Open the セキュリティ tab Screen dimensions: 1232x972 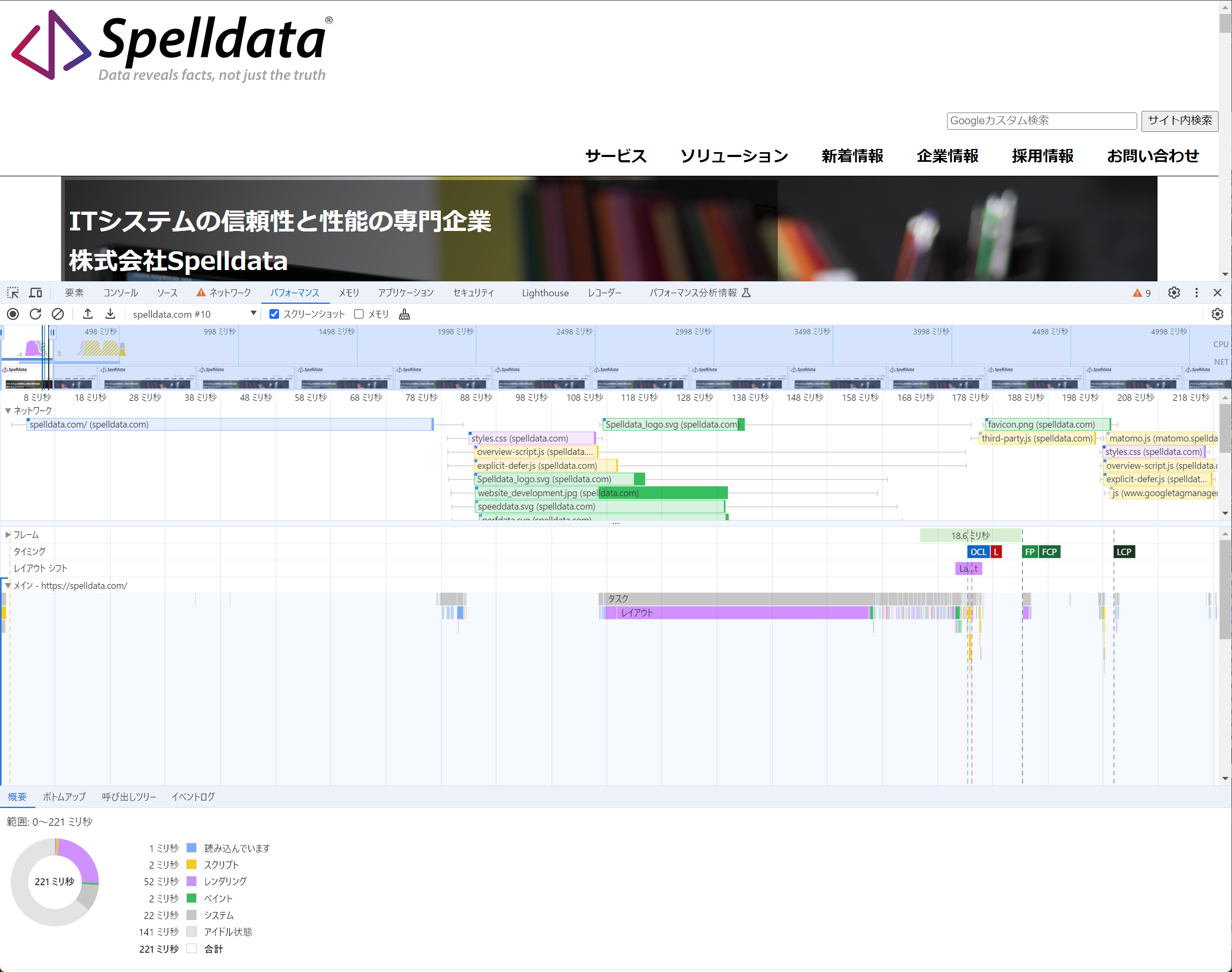473,293
